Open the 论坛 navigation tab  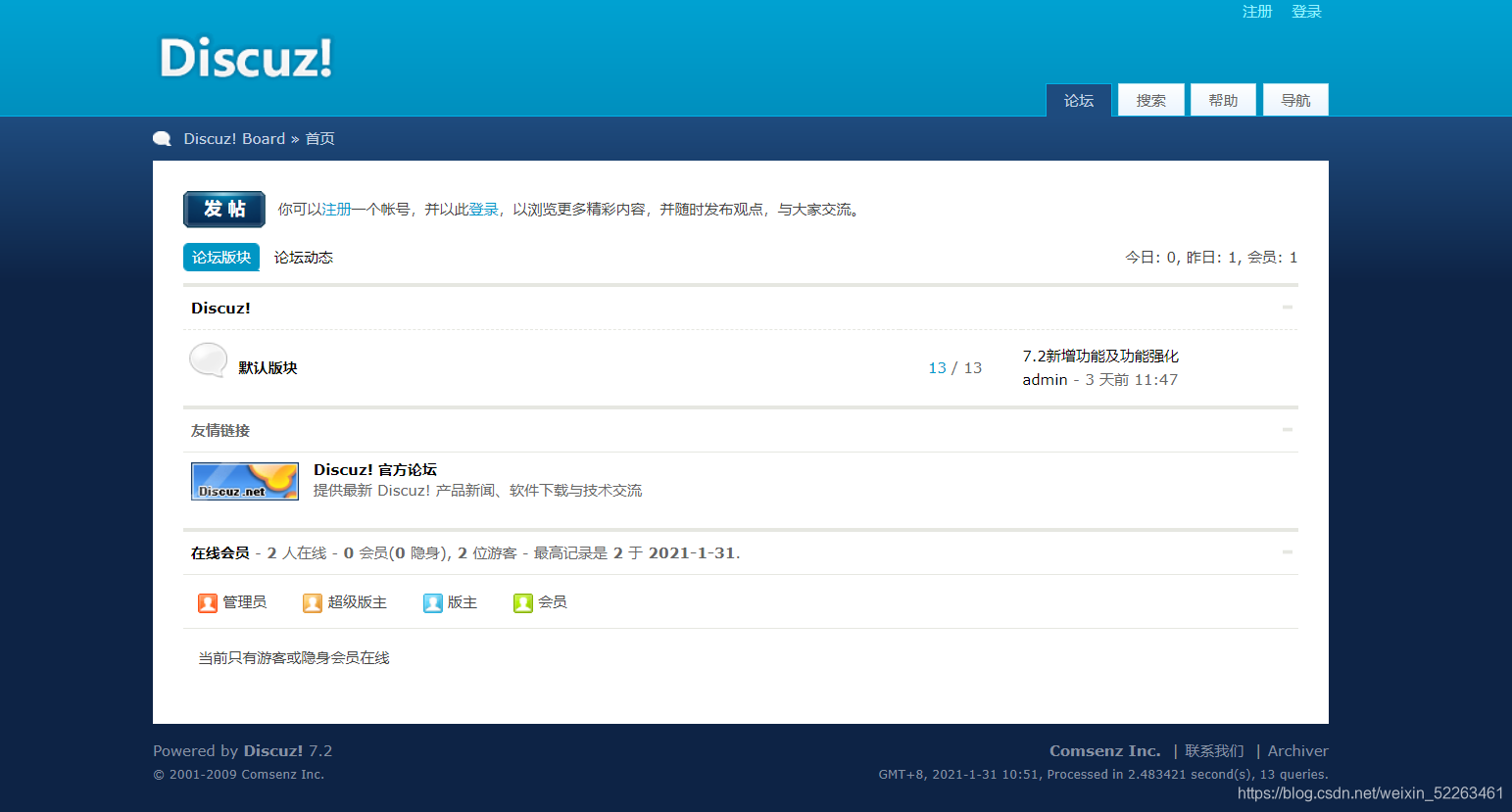tap(1079, 100)
